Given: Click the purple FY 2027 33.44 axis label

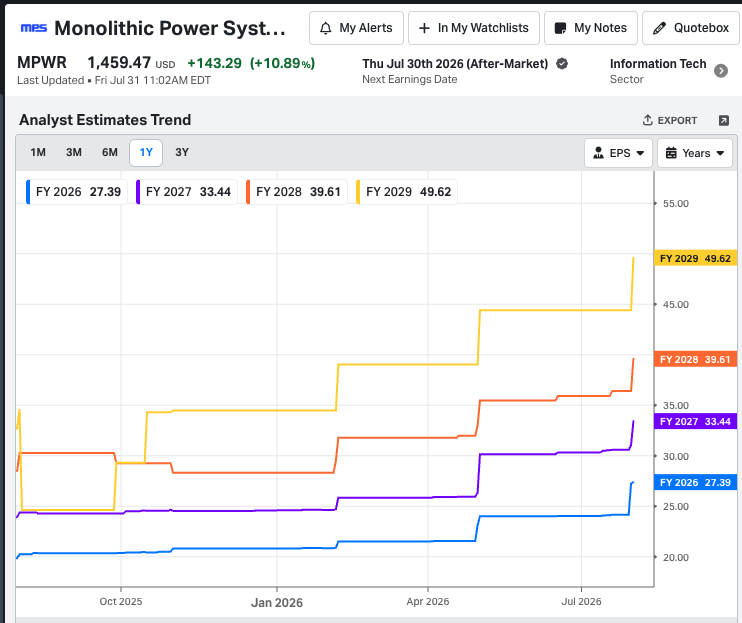Looking at the screenshot, I should point(695,421).
